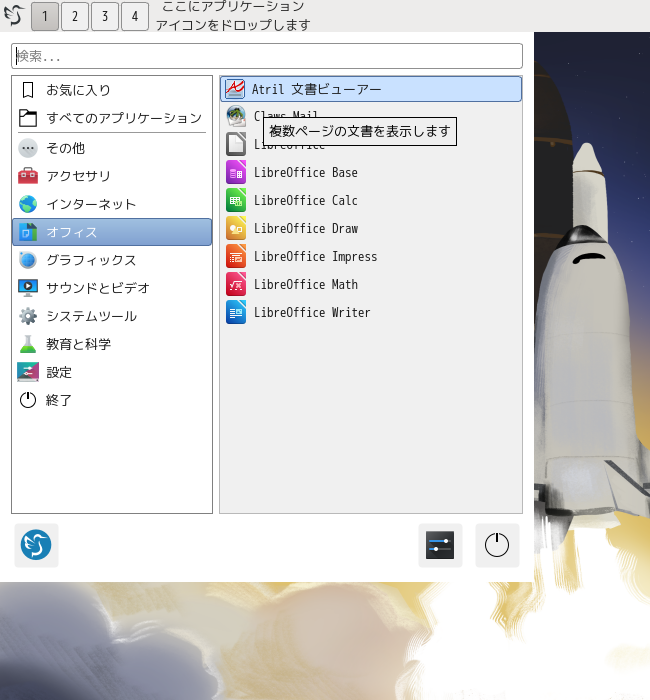
Task: Click the power icon beside 終了
Action: point(28,400)
